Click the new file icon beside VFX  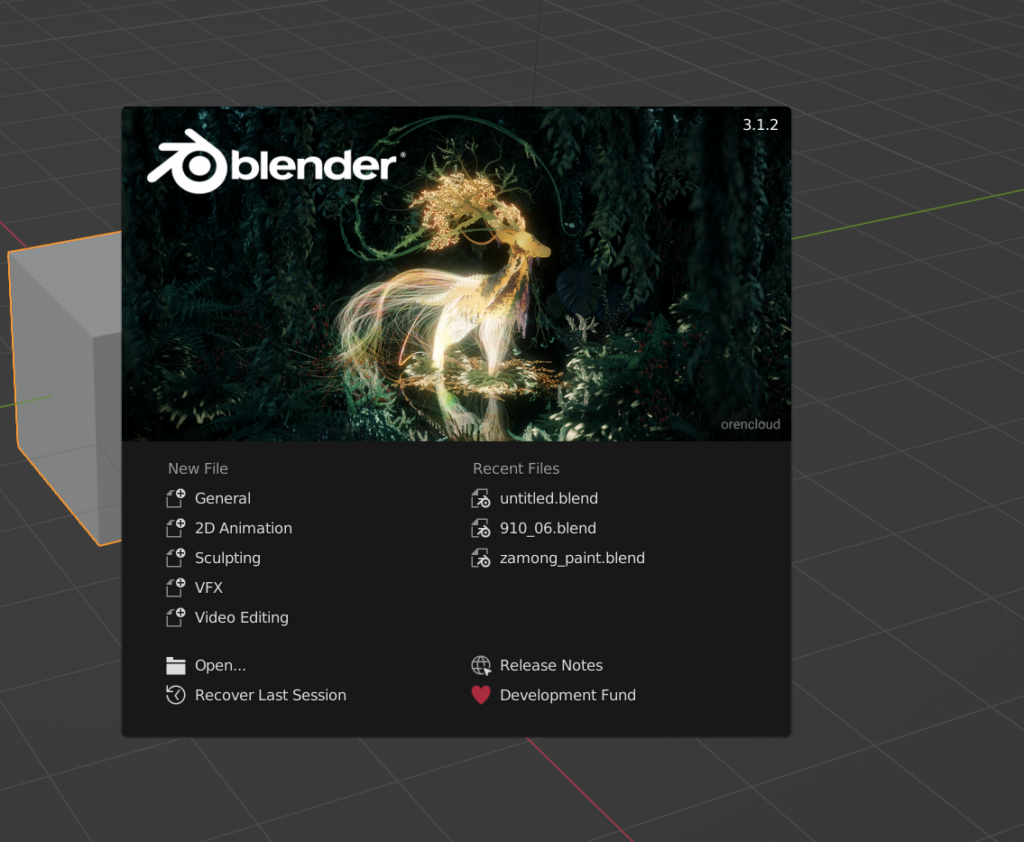[x=176, y=588]
